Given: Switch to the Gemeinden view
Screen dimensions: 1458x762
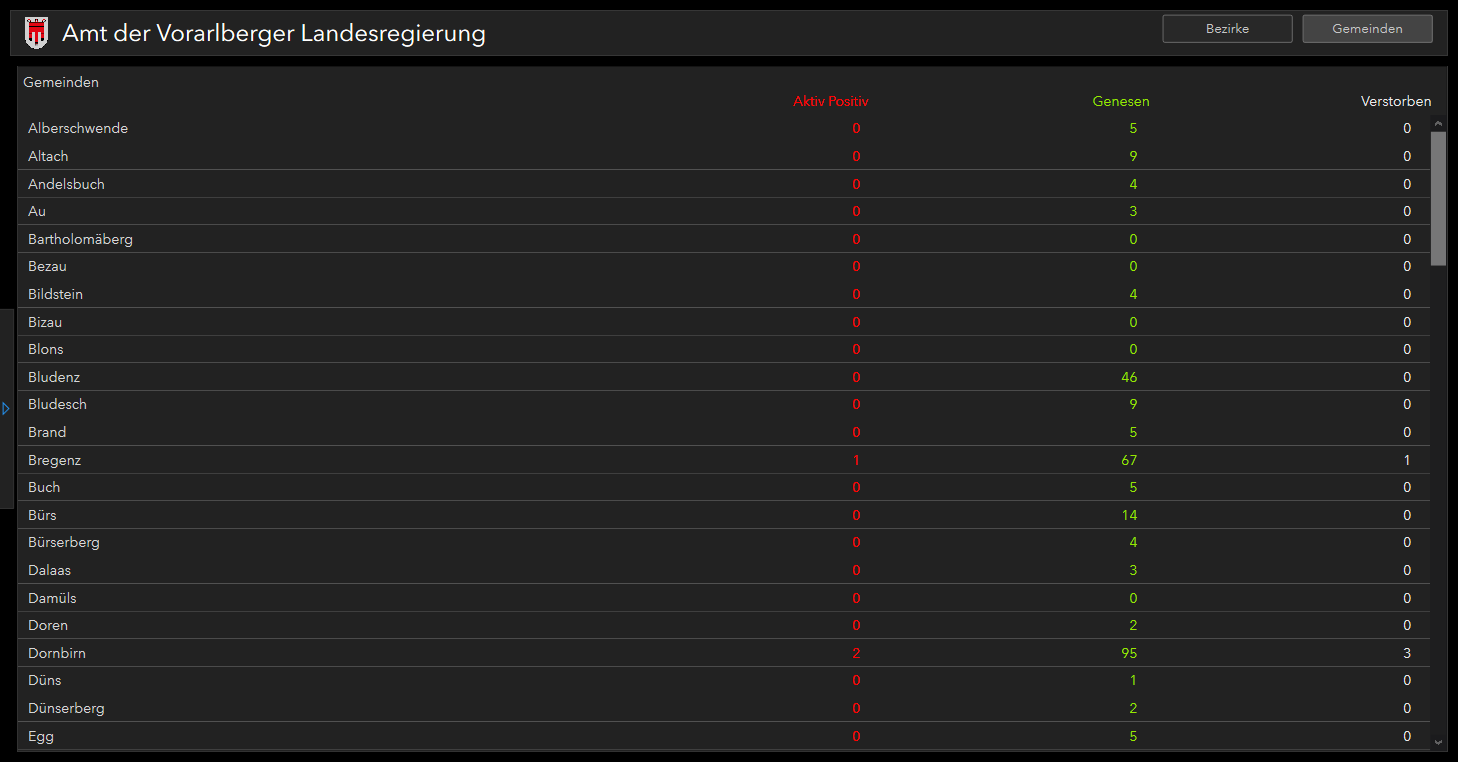Looking at the screenshot, I should point(1367,29).
